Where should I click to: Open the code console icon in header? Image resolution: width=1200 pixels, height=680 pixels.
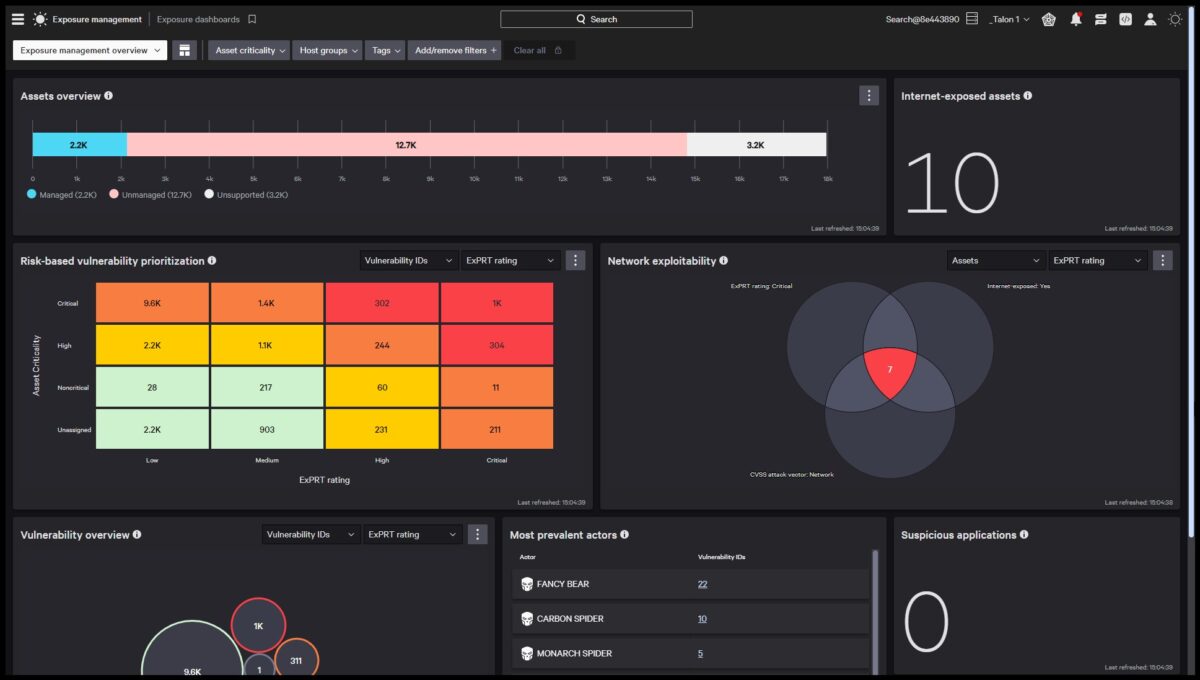tap(1125, 19)
